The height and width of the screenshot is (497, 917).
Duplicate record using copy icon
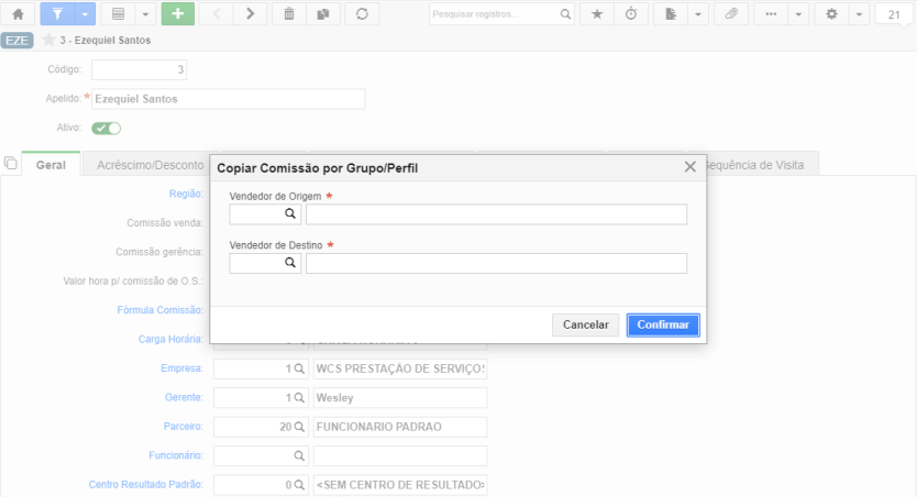click(323, 14)
